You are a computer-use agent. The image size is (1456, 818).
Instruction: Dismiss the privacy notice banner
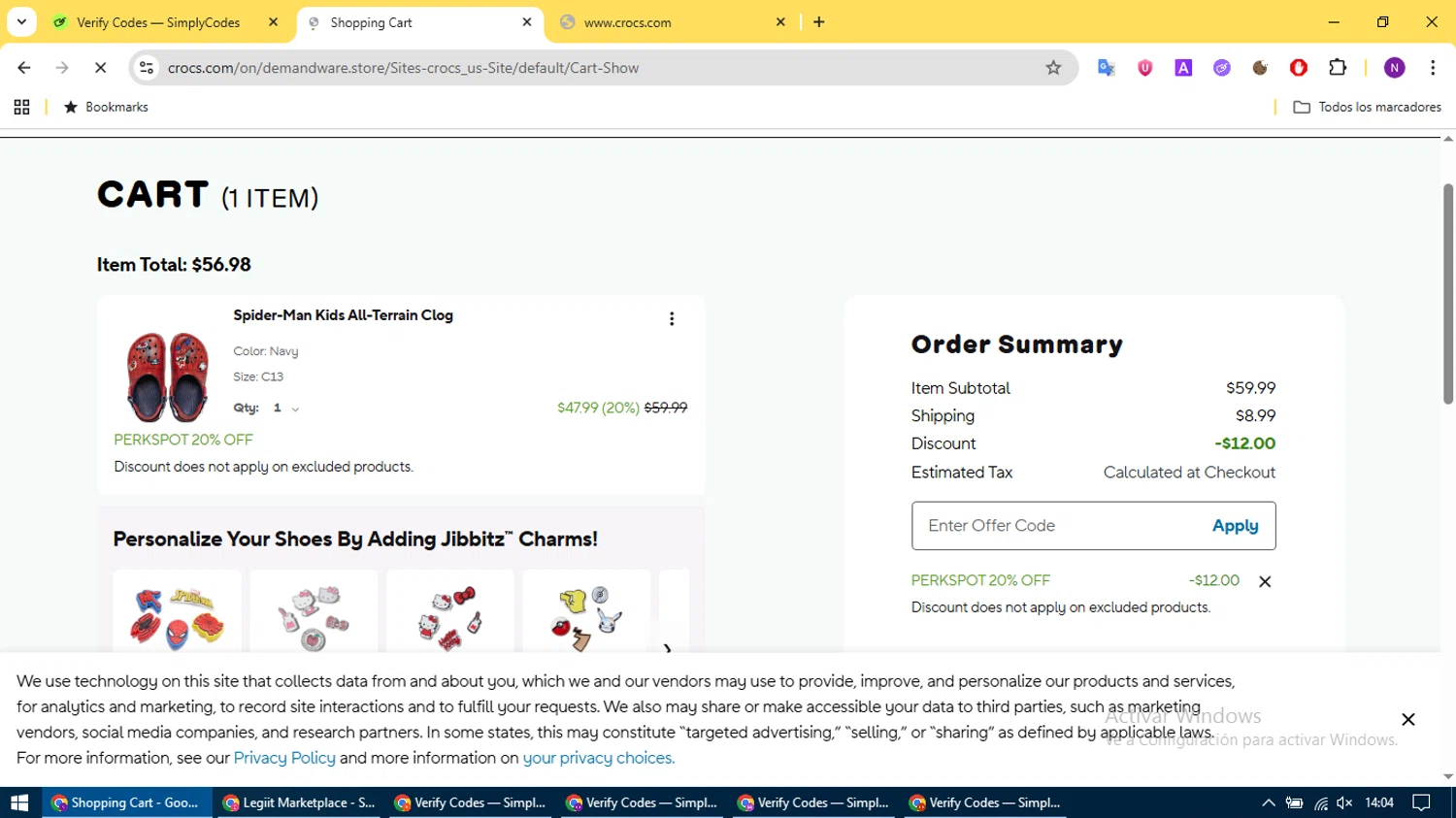click(1408, 719)
